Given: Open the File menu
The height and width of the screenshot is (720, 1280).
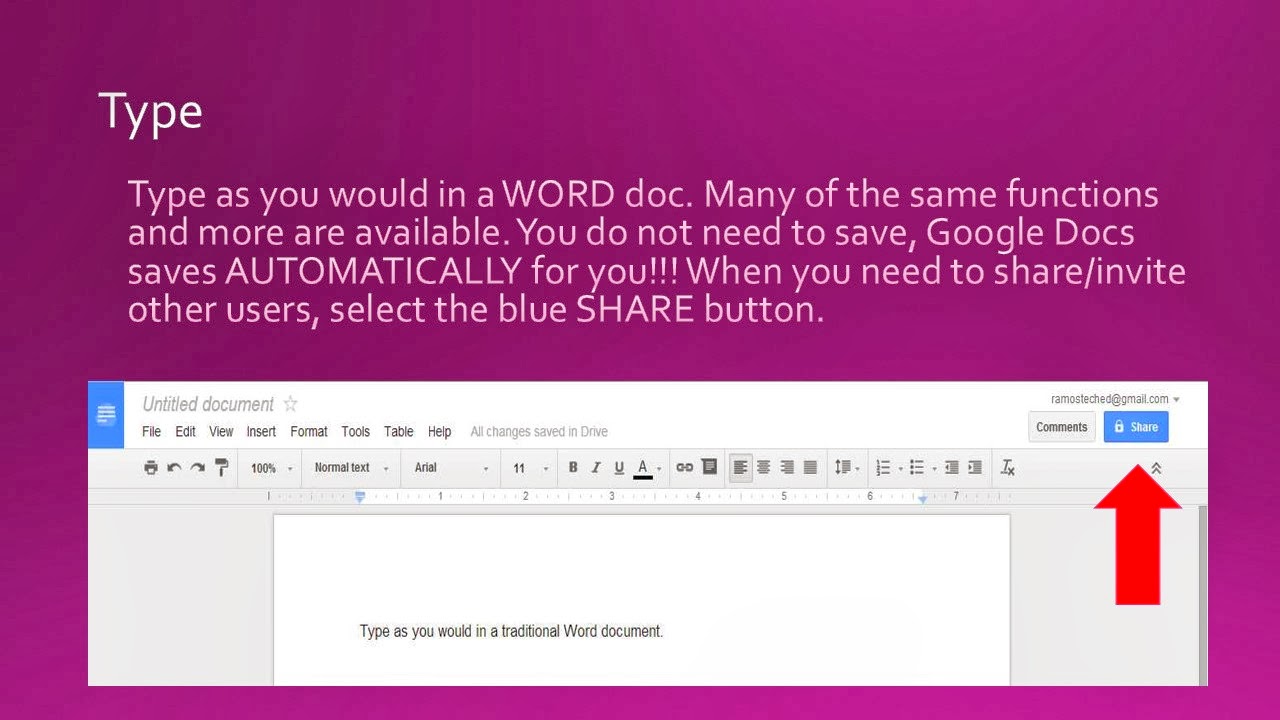Looking at the screenshot, I should [x=151, y=432].
